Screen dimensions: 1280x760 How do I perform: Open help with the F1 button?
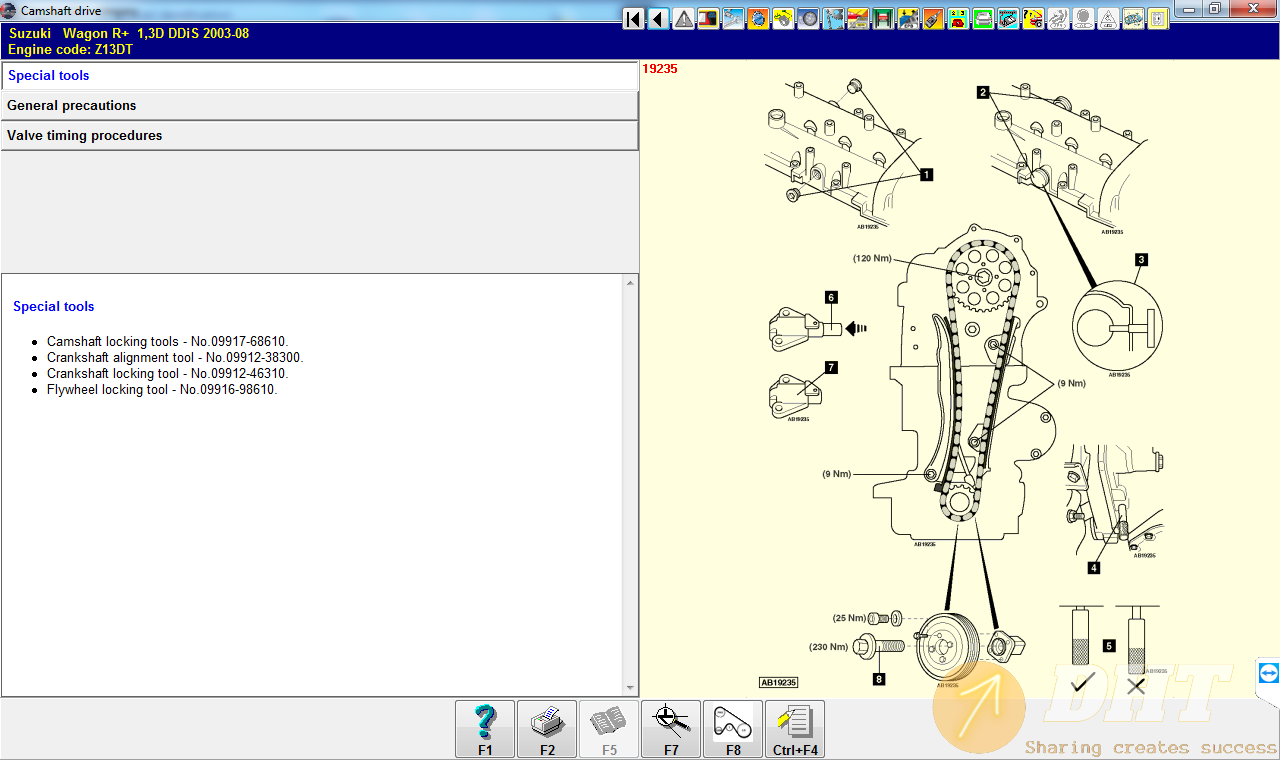[x=485, y=729]
